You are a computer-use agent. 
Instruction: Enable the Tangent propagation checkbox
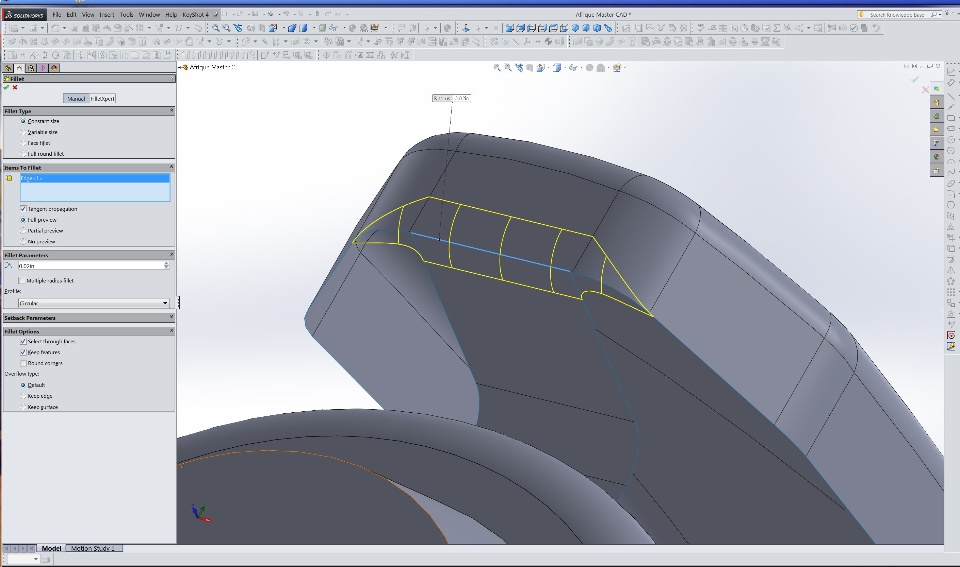[23, 209]
